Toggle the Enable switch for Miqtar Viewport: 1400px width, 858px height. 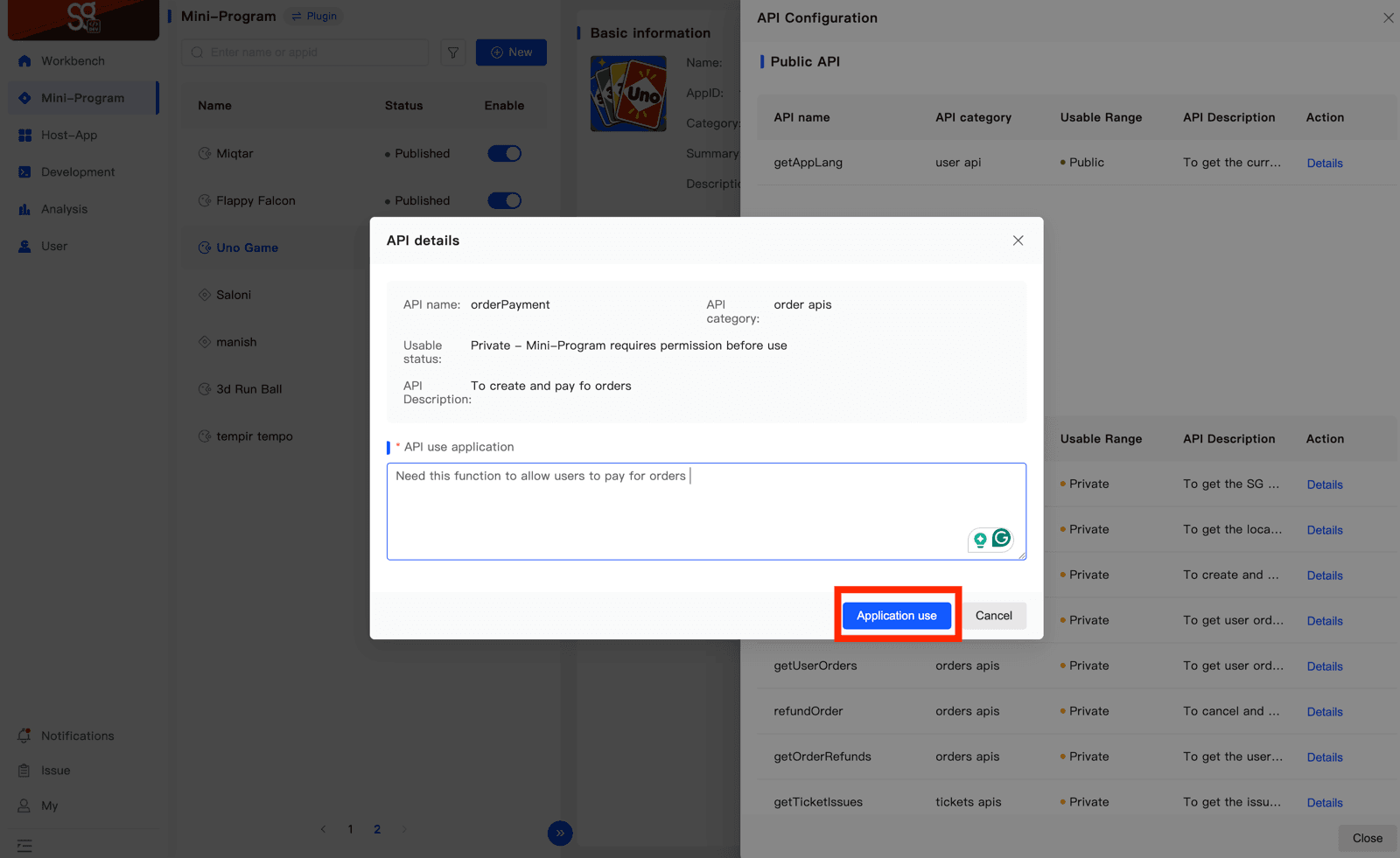coord(504,154)
